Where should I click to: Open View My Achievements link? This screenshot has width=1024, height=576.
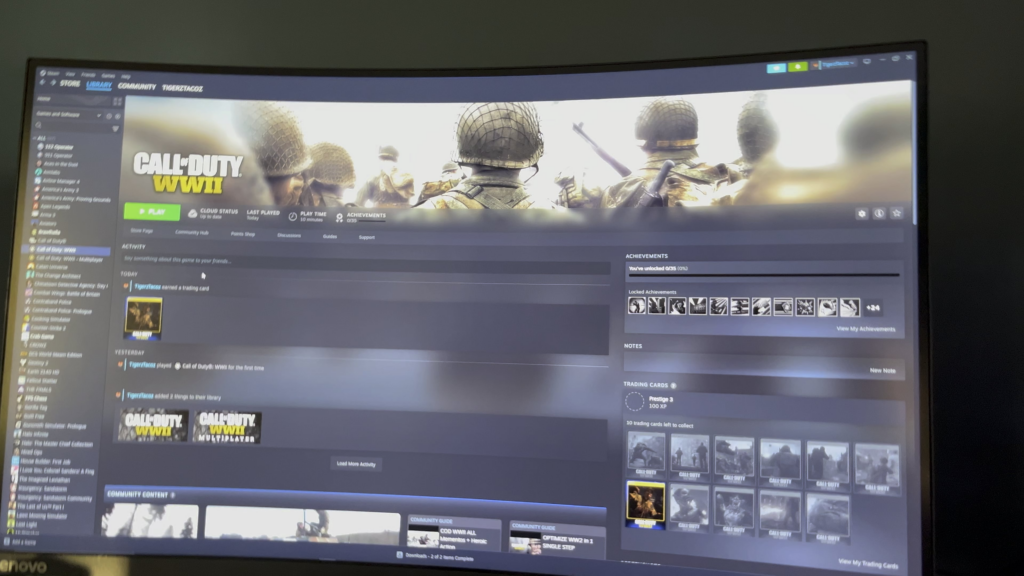[x=865, y=328]
